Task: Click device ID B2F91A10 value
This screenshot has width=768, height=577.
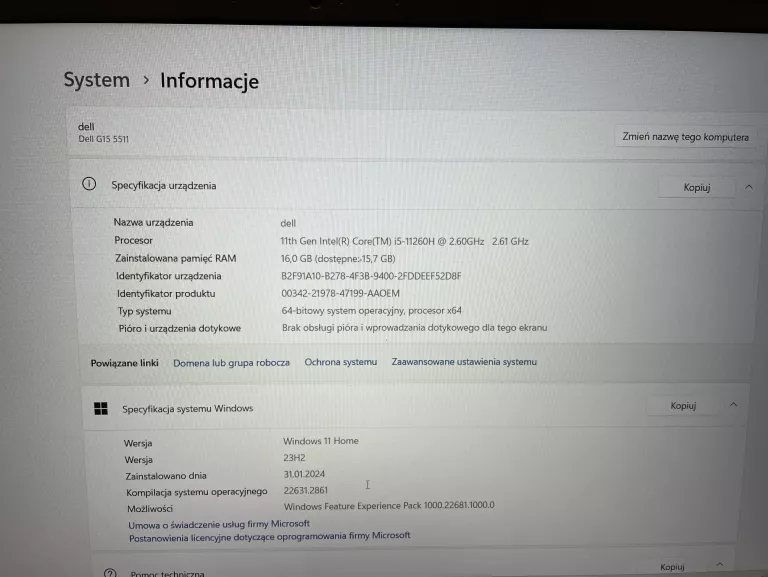Action: point(371,276)
